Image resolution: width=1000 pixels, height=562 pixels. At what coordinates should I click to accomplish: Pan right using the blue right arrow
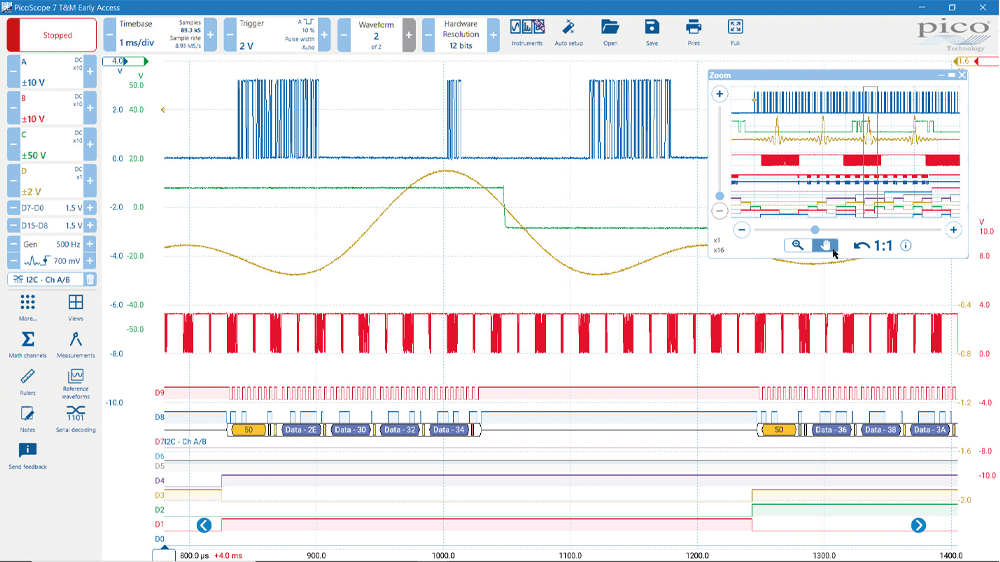point(918,525)
